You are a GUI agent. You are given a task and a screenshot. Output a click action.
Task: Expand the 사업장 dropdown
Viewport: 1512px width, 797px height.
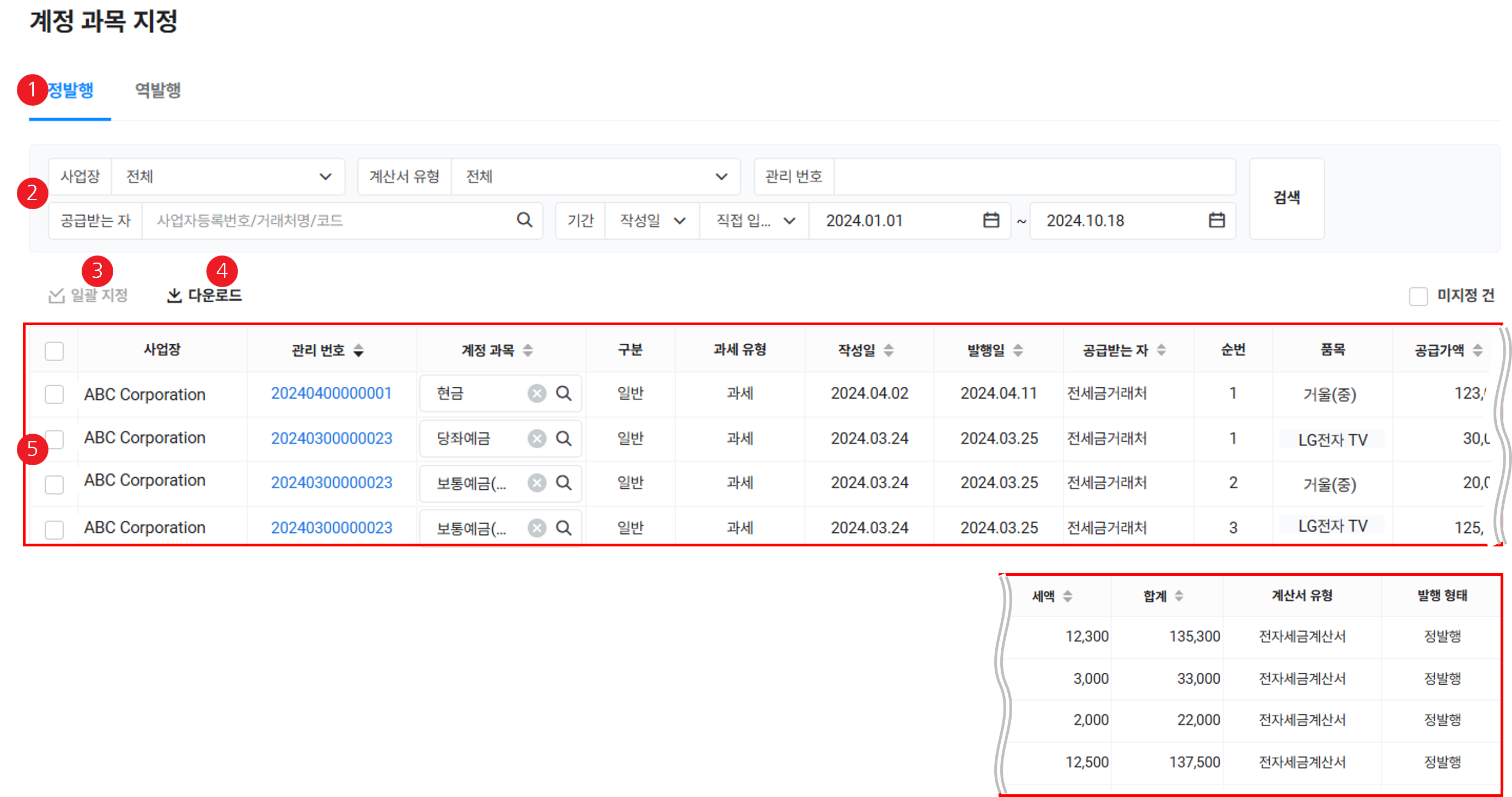pyautogui.click(x=228, y=176)
